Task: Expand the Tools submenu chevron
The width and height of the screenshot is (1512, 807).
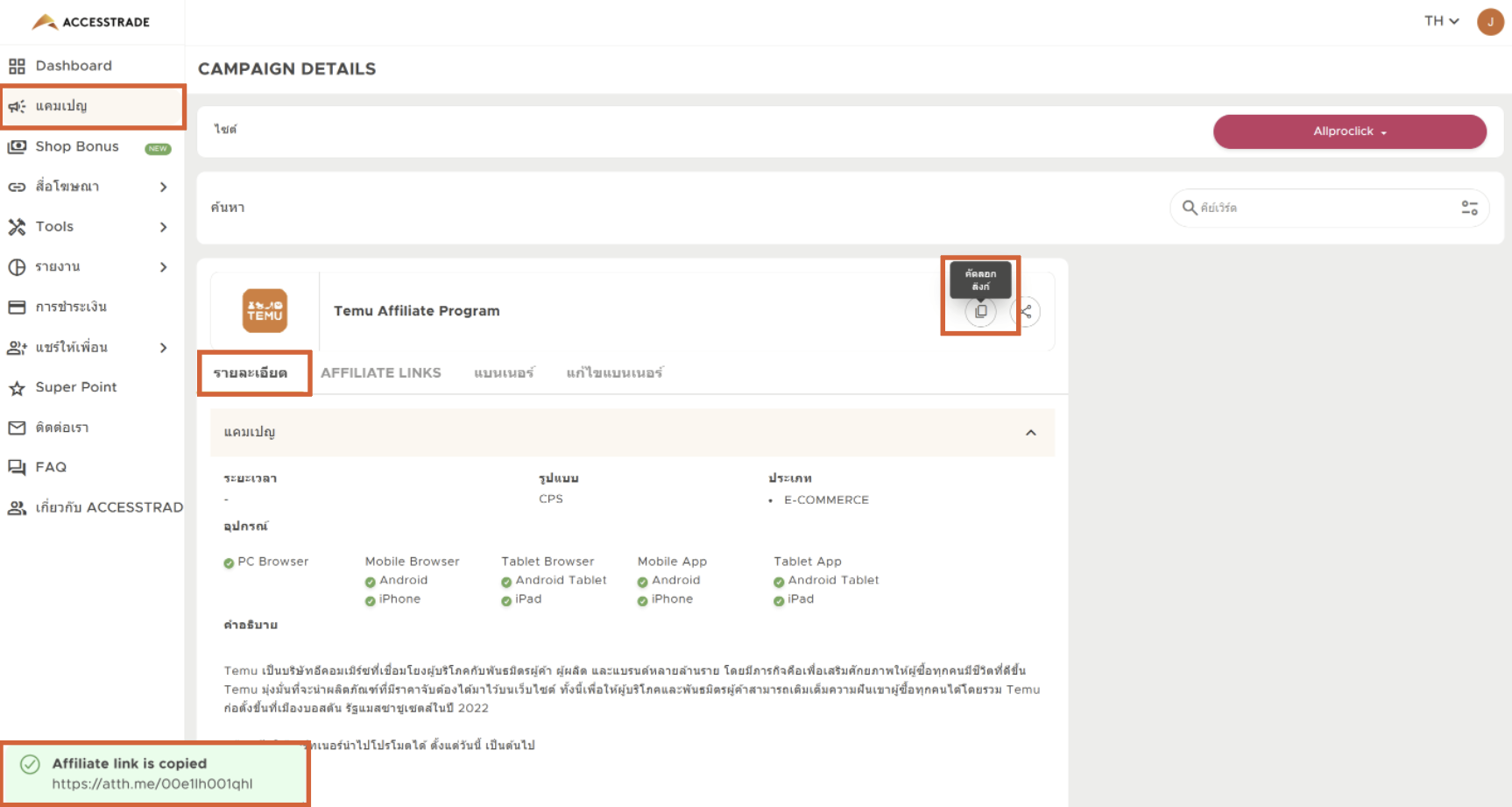Action: click(164, 227)
